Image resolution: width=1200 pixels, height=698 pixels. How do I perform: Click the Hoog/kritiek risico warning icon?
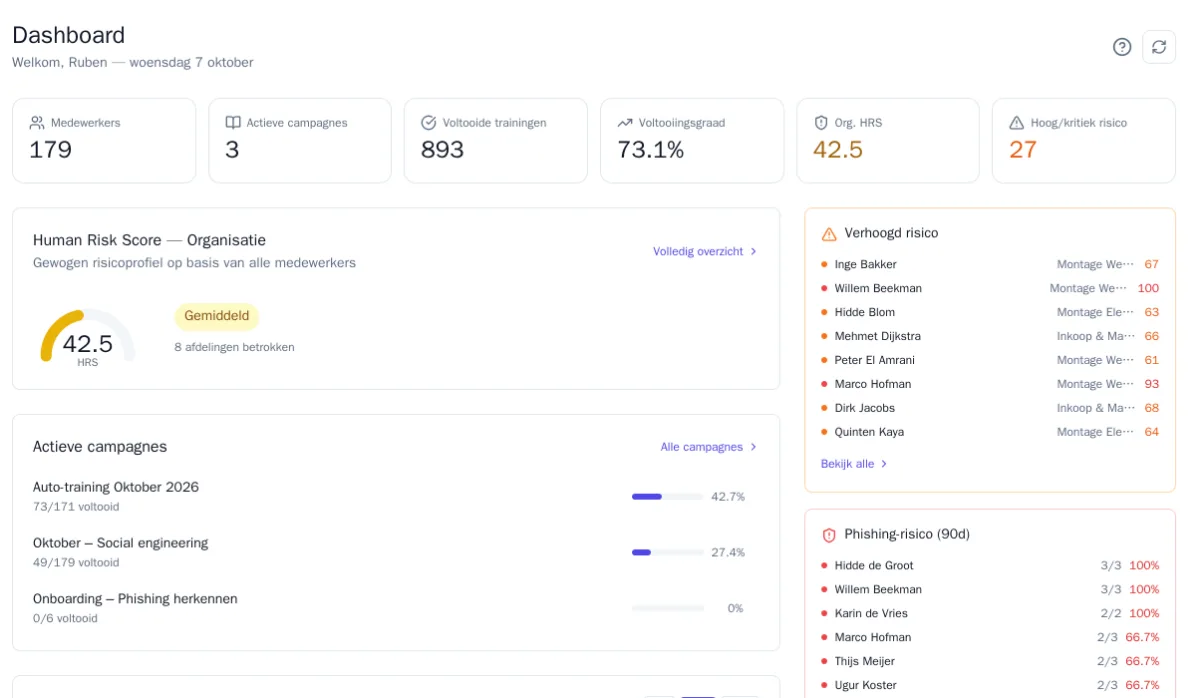[x=1017, y=123]
